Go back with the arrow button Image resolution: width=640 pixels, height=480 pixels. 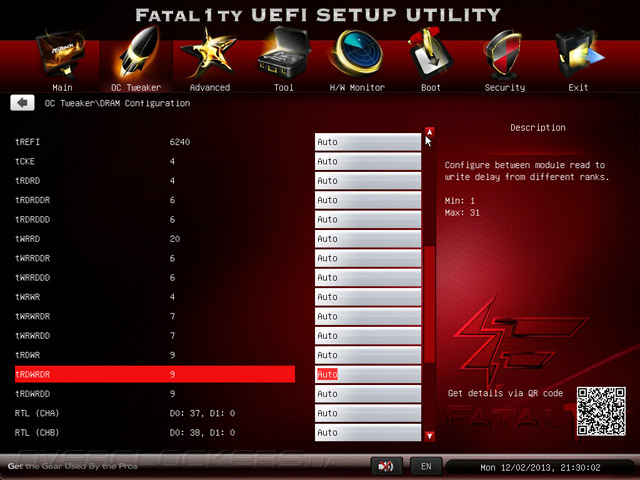22,103
